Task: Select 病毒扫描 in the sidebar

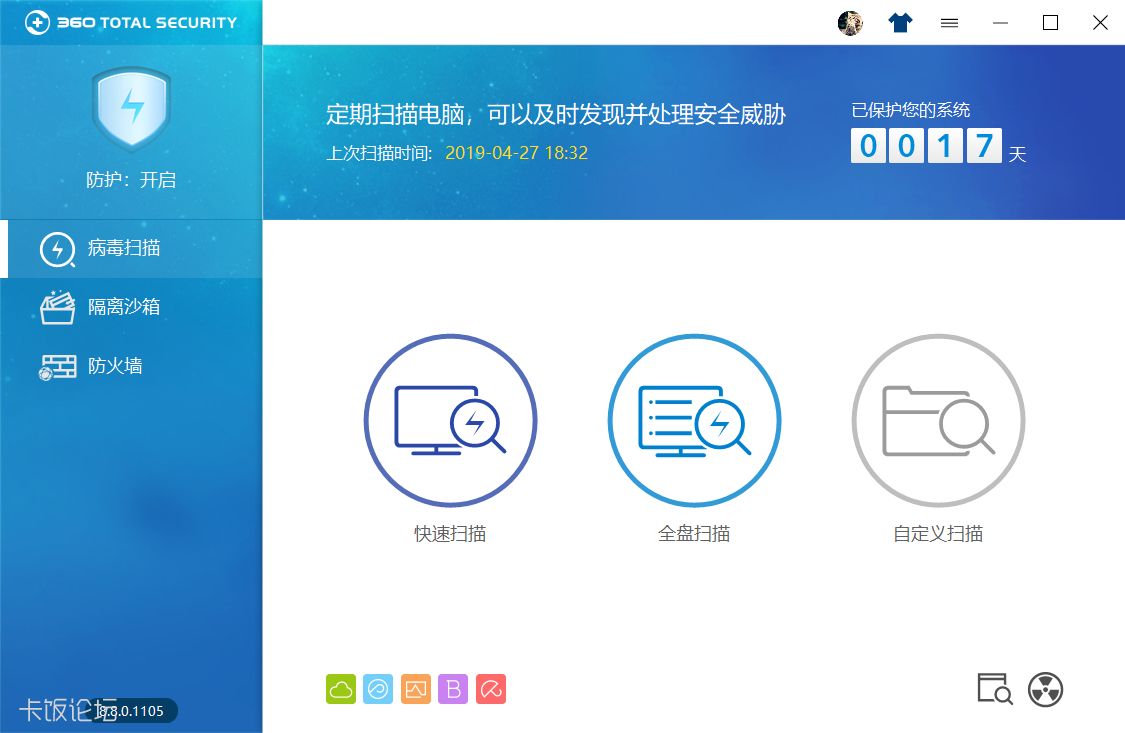Action: point(131,248)
